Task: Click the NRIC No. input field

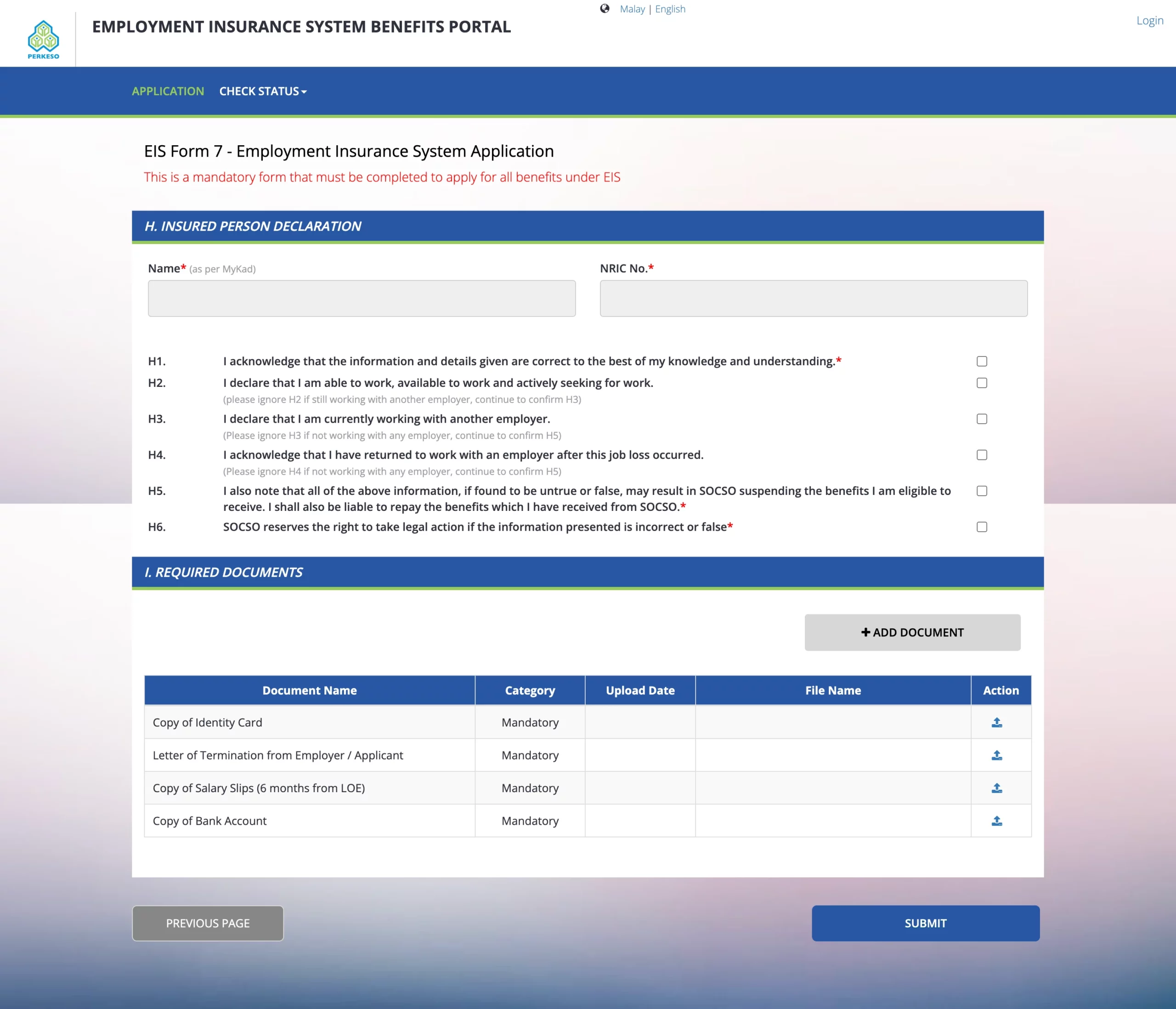Action: pos(813,298)
